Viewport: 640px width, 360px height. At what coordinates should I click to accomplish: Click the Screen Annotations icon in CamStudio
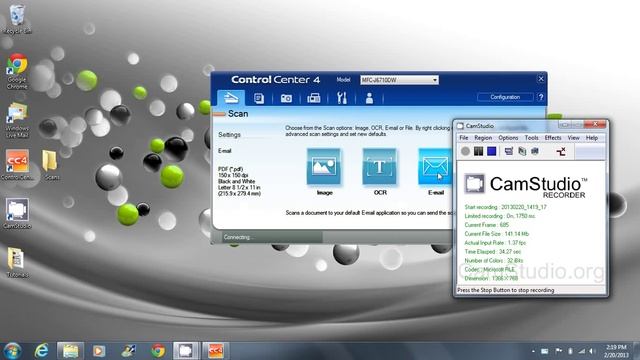coord(522,151)
